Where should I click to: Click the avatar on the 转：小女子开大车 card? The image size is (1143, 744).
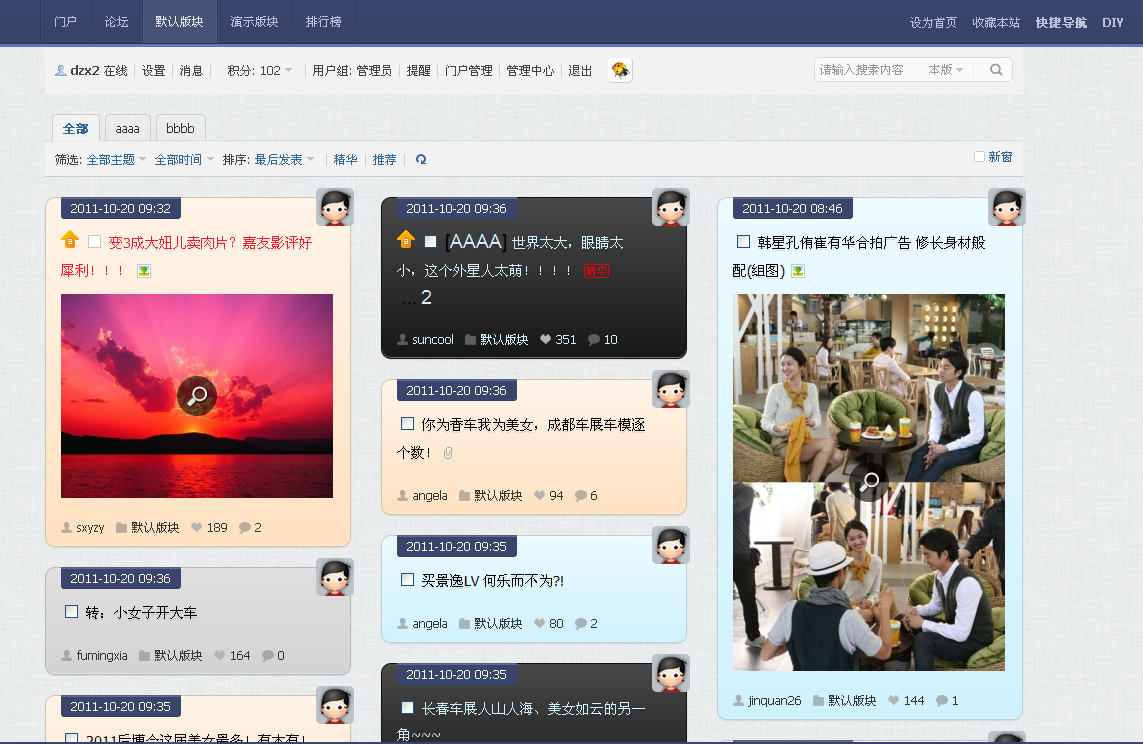(335, 577)
